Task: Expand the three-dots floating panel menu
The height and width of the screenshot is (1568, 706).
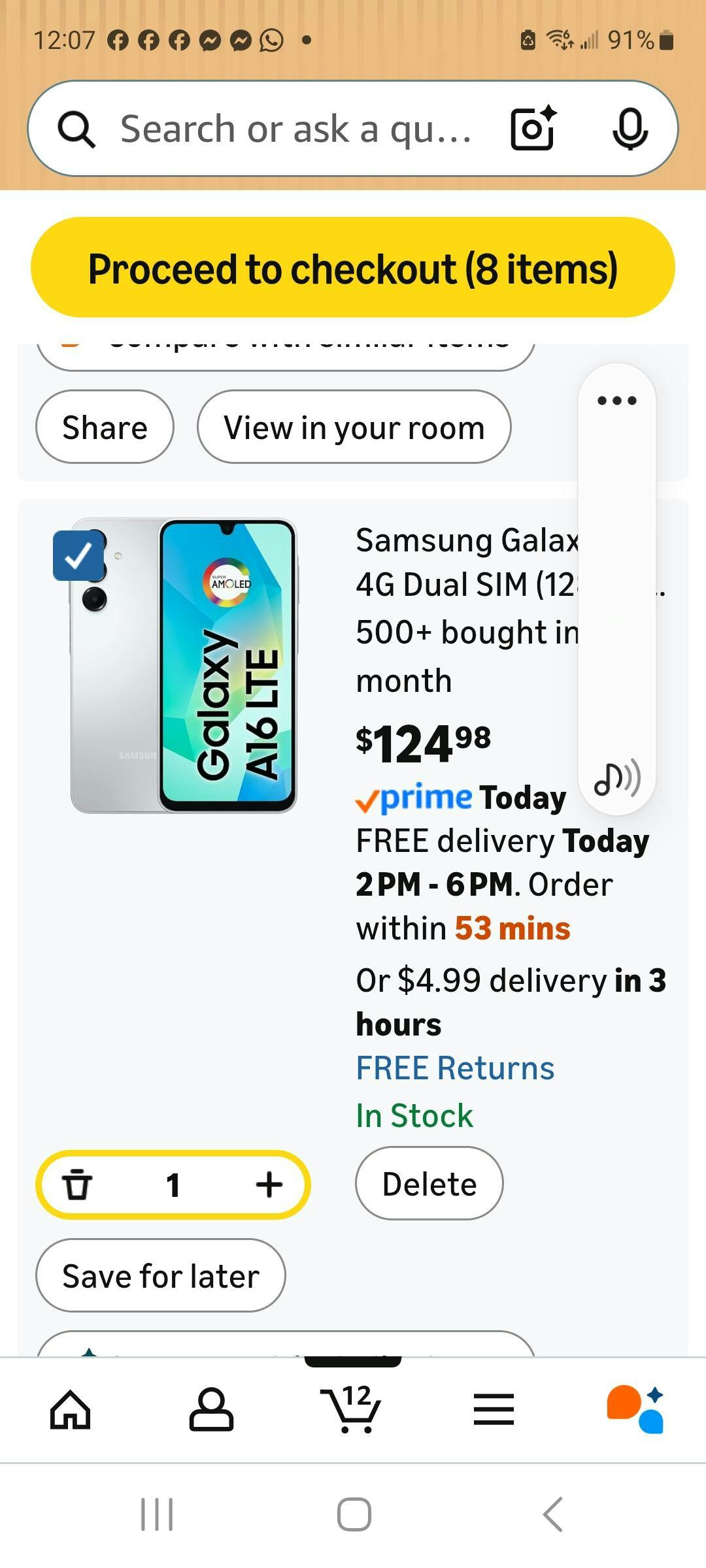Action: point(616,400)
